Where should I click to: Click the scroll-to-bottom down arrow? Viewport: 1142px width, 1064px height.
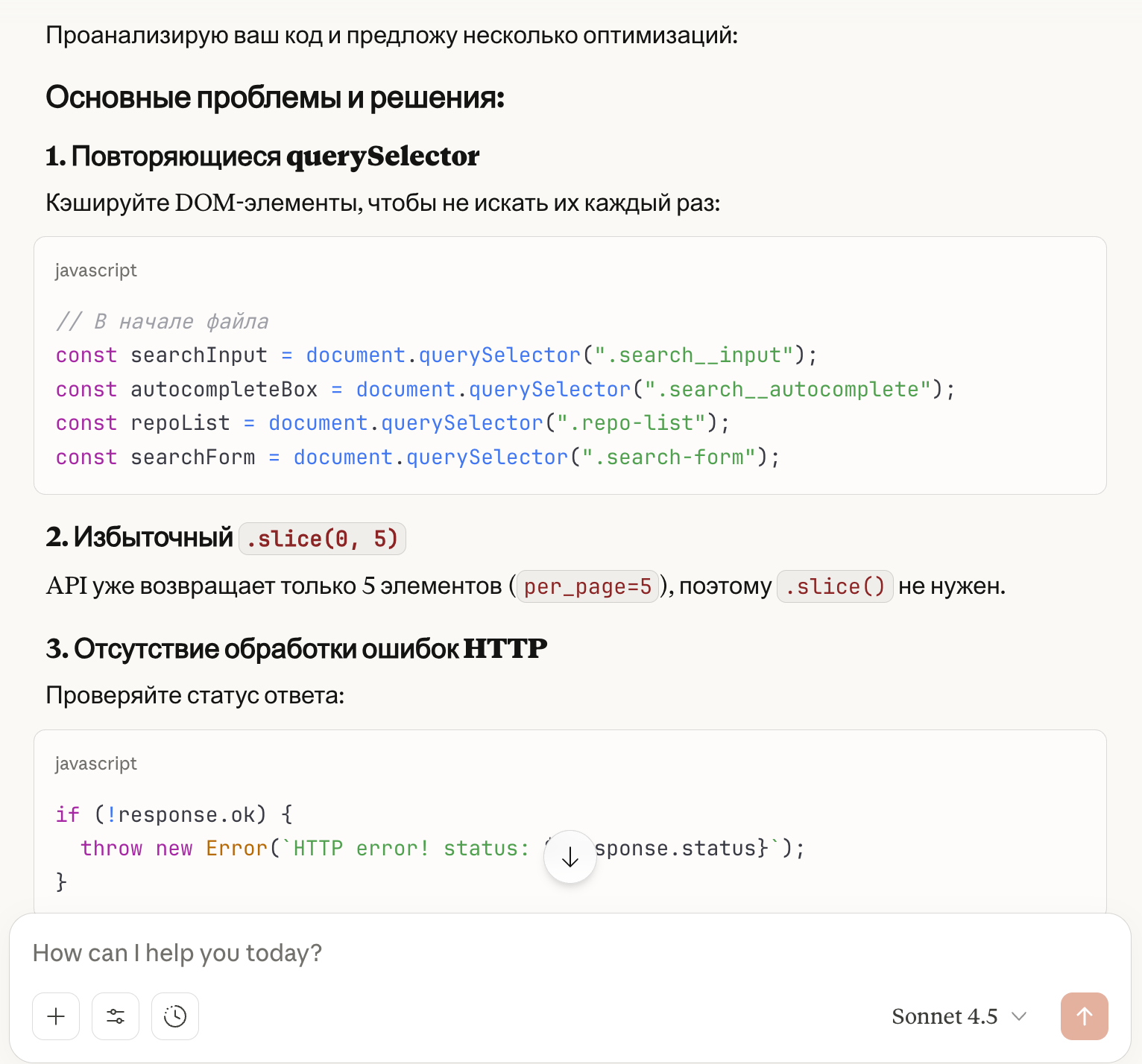click(570, 857)
